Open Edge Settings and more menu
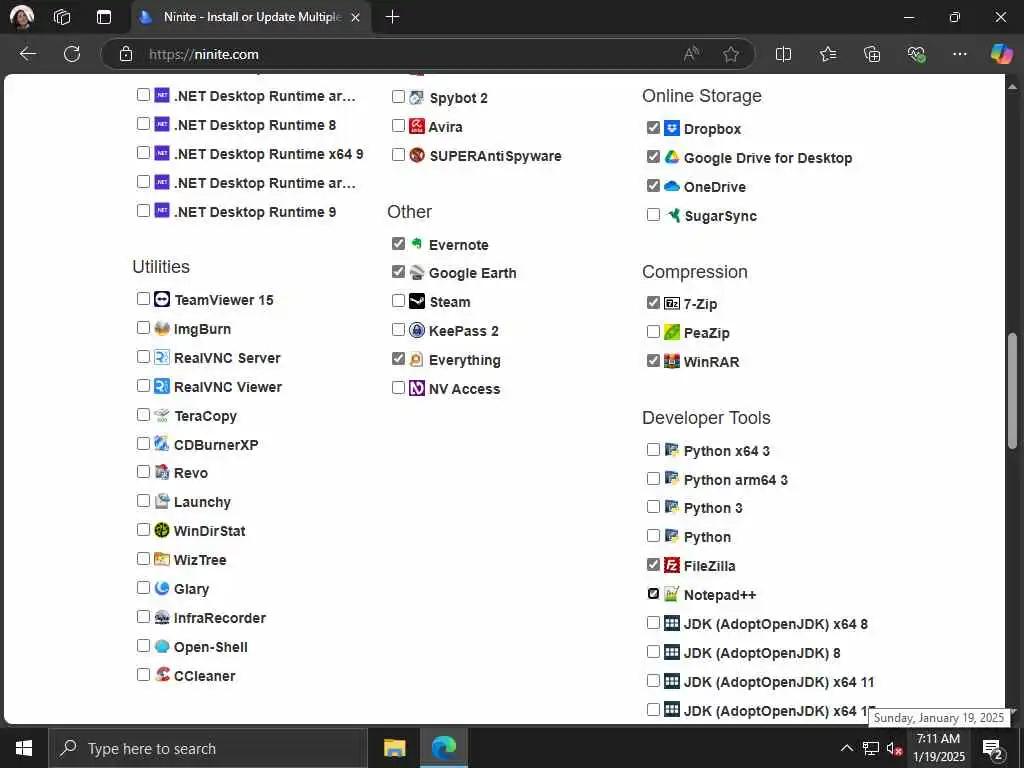This screenshot has height=768, width=1024. [959, 54]
